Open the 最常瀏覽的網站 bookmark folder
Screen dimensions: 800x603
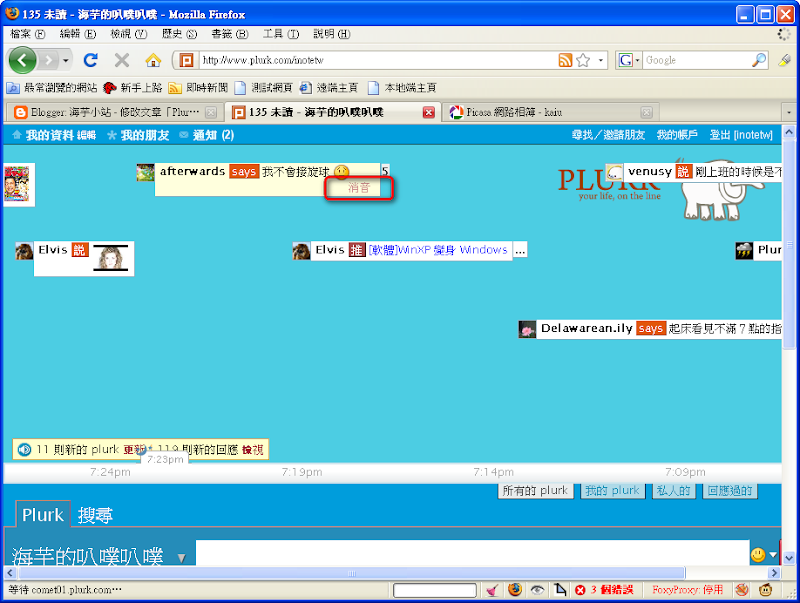point(52,88)
